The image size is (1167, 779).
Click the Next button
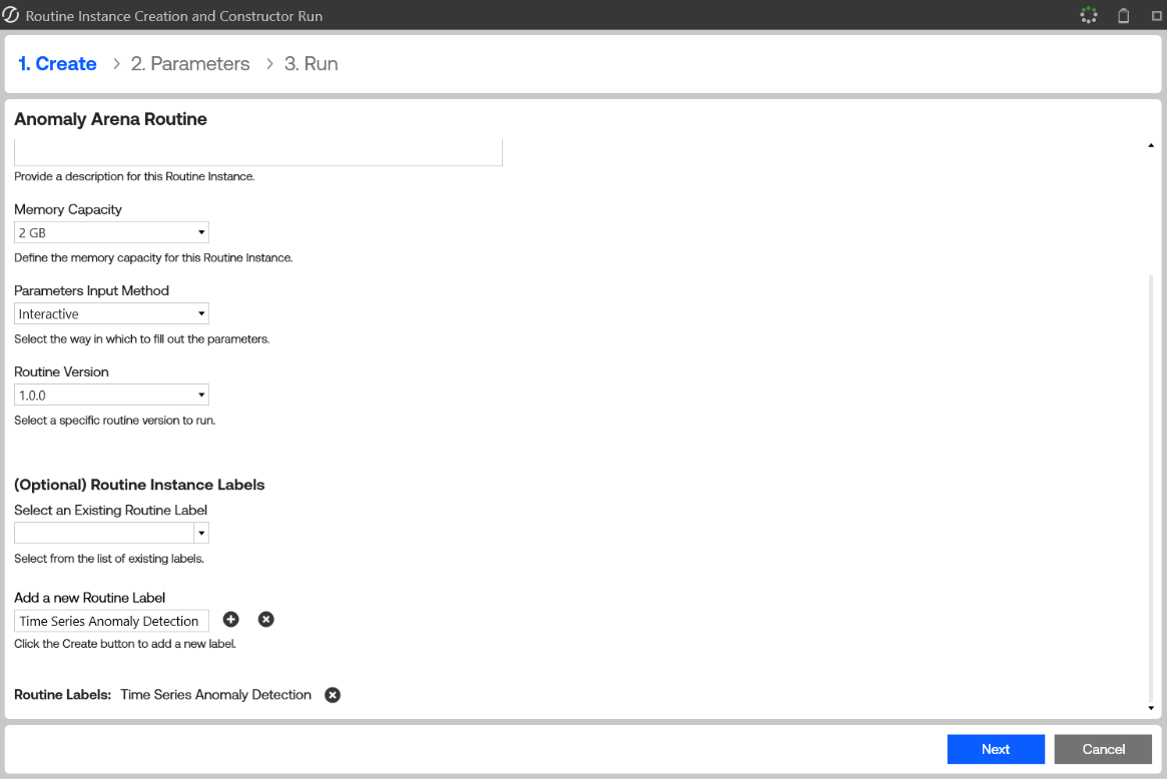coord(996,749)
